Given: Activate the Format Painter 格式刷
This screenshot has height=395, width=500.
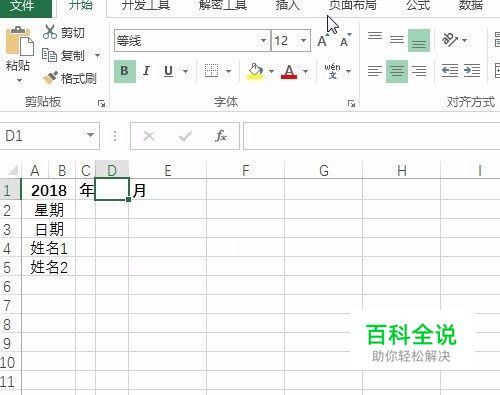Looking at the screenshot, I should pos(69,78).
